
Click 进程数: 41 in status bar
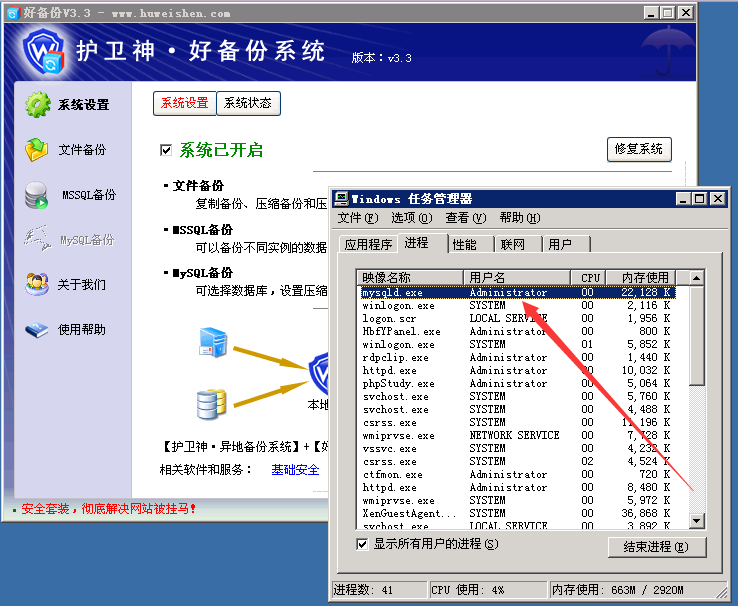pyautogui.click(x=379, y=590)
